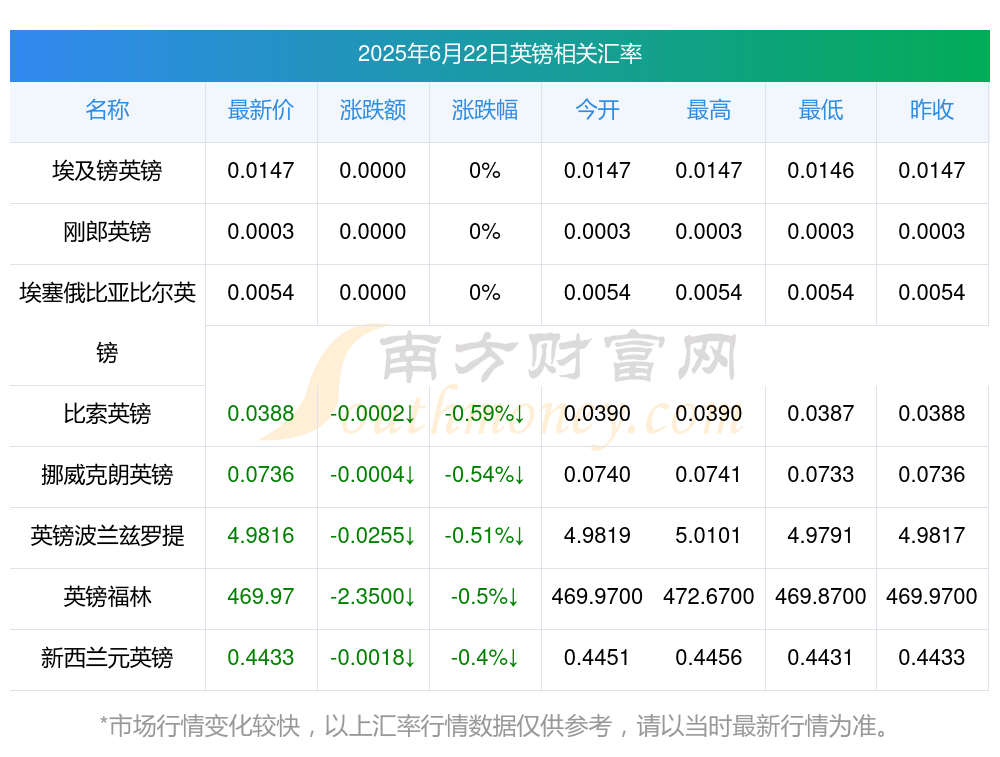Image resolution: width=1000 pixels, height=757 pixels.
Task: Click 比索英镑 lowest price 0.0387
Action: click(821, 414)
